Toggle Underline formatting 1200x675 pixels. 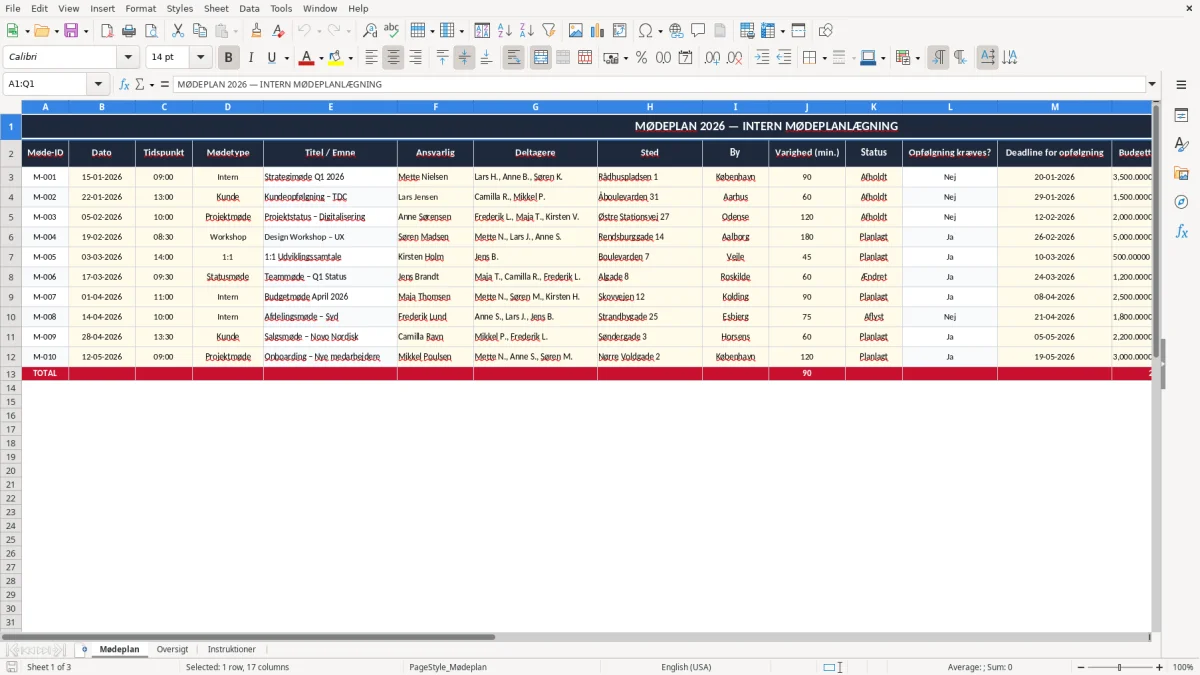coord(272,58)
